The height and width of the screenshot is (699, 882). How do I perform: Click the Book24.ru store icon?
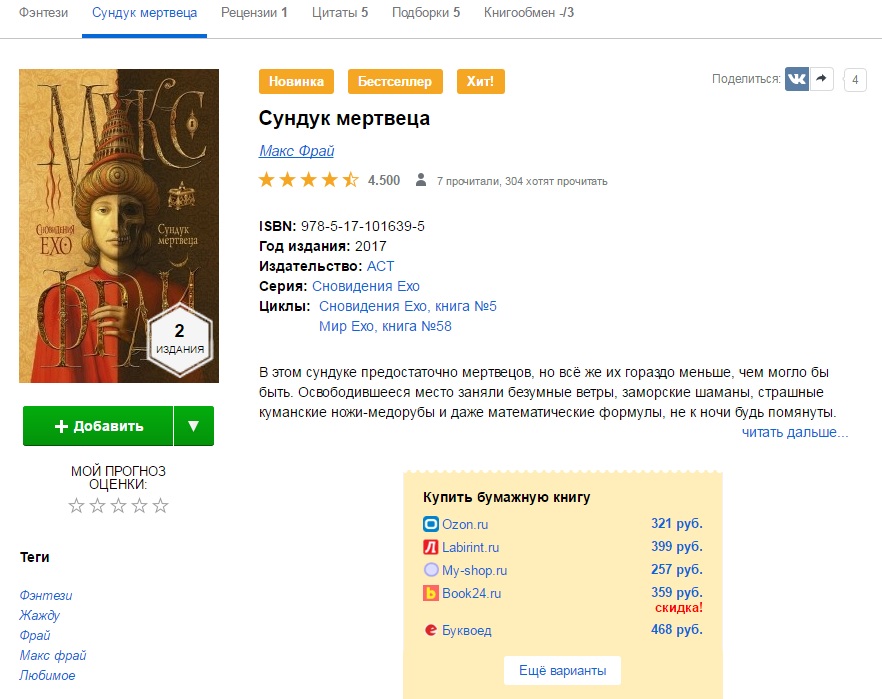click(x=430, y=593)
